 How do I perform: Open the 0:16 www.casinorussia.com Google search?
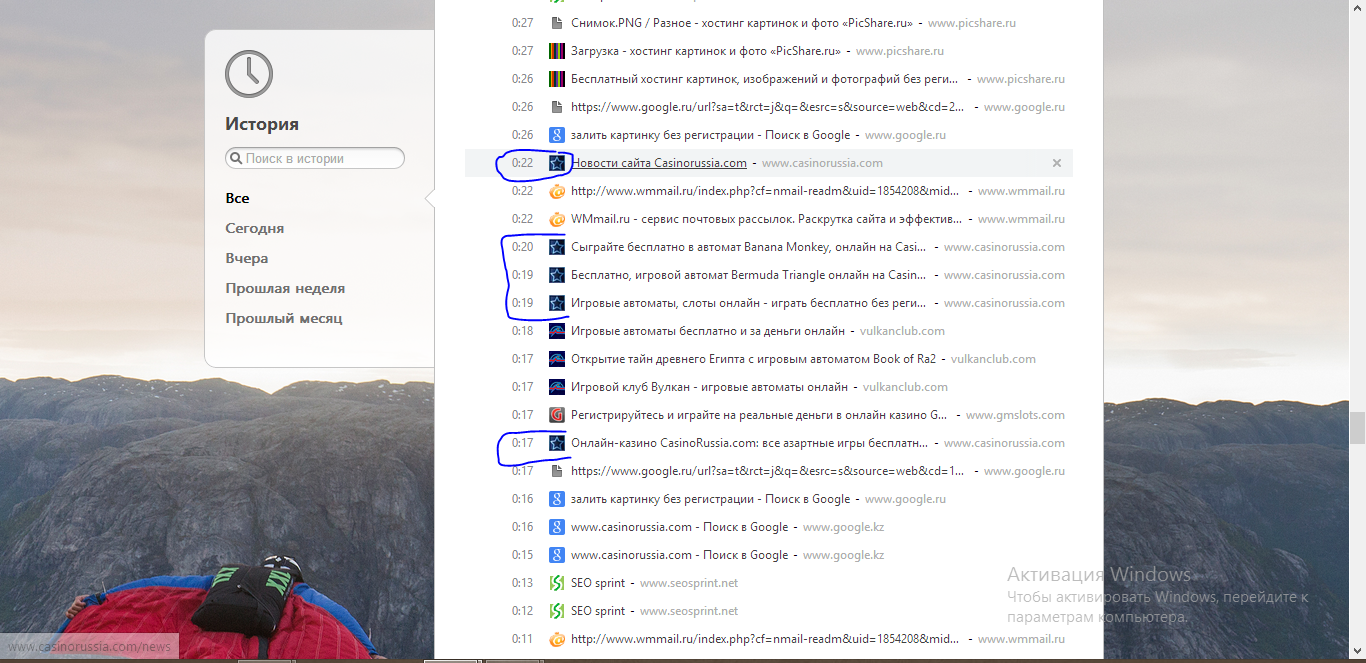point(679,527)
